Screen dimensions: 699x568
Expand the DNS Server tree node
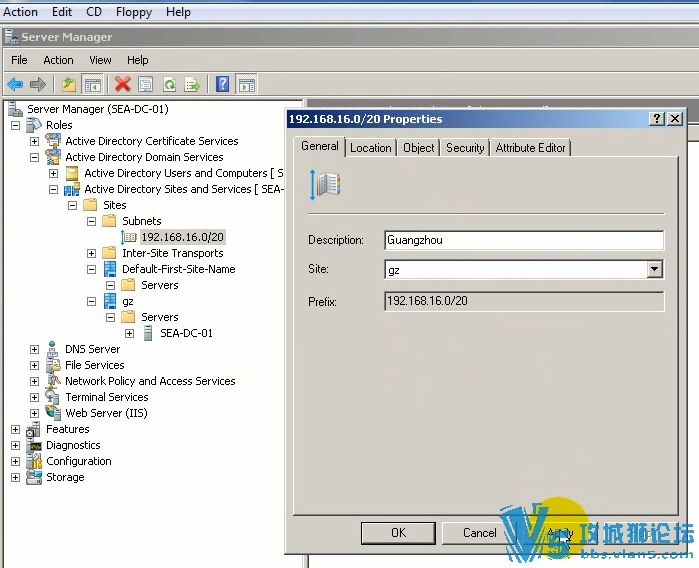click(x=34, y=349)
